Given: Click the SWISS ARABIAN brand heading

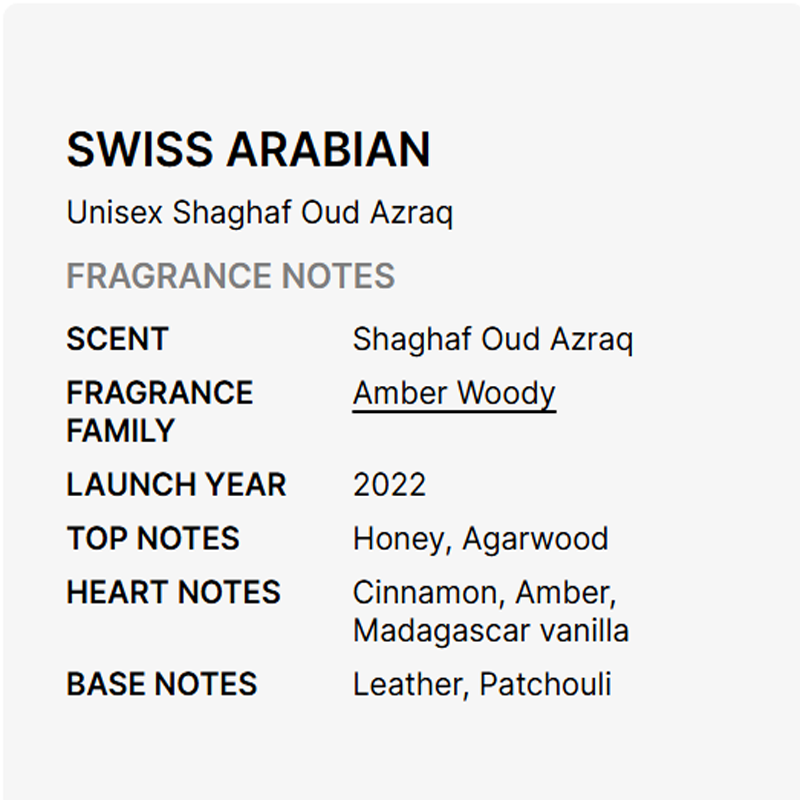Looking at the screenshot, I should [x=248, y=150].
